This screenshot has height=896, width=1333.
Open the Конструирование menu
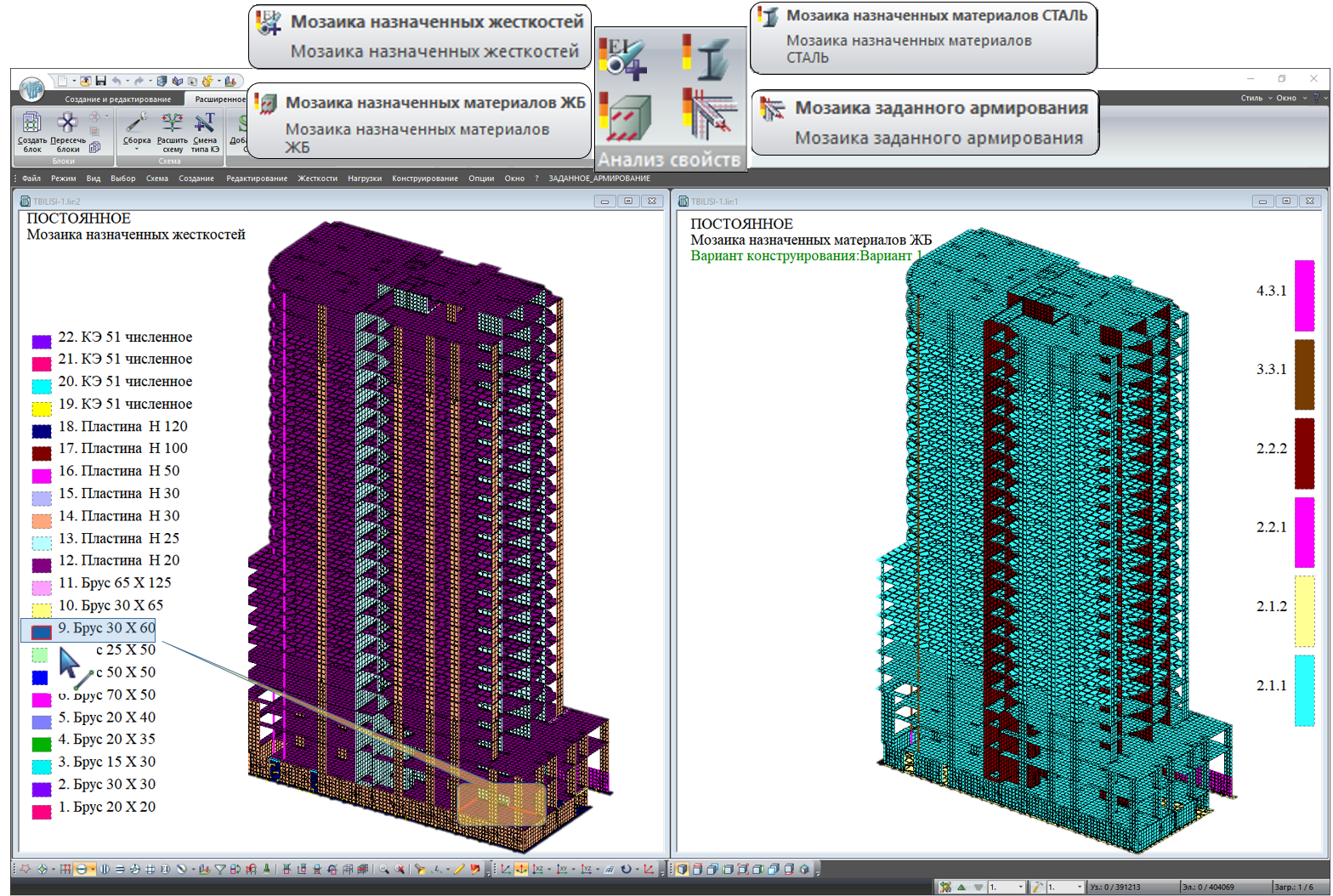pyautogui.click(x=424, y=179)
